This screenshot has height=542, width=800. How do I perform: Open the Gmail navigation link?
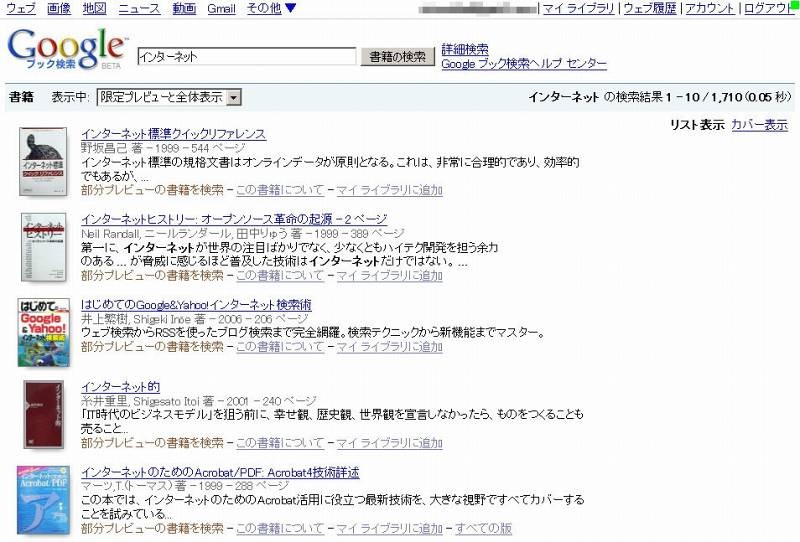[221, 8]
